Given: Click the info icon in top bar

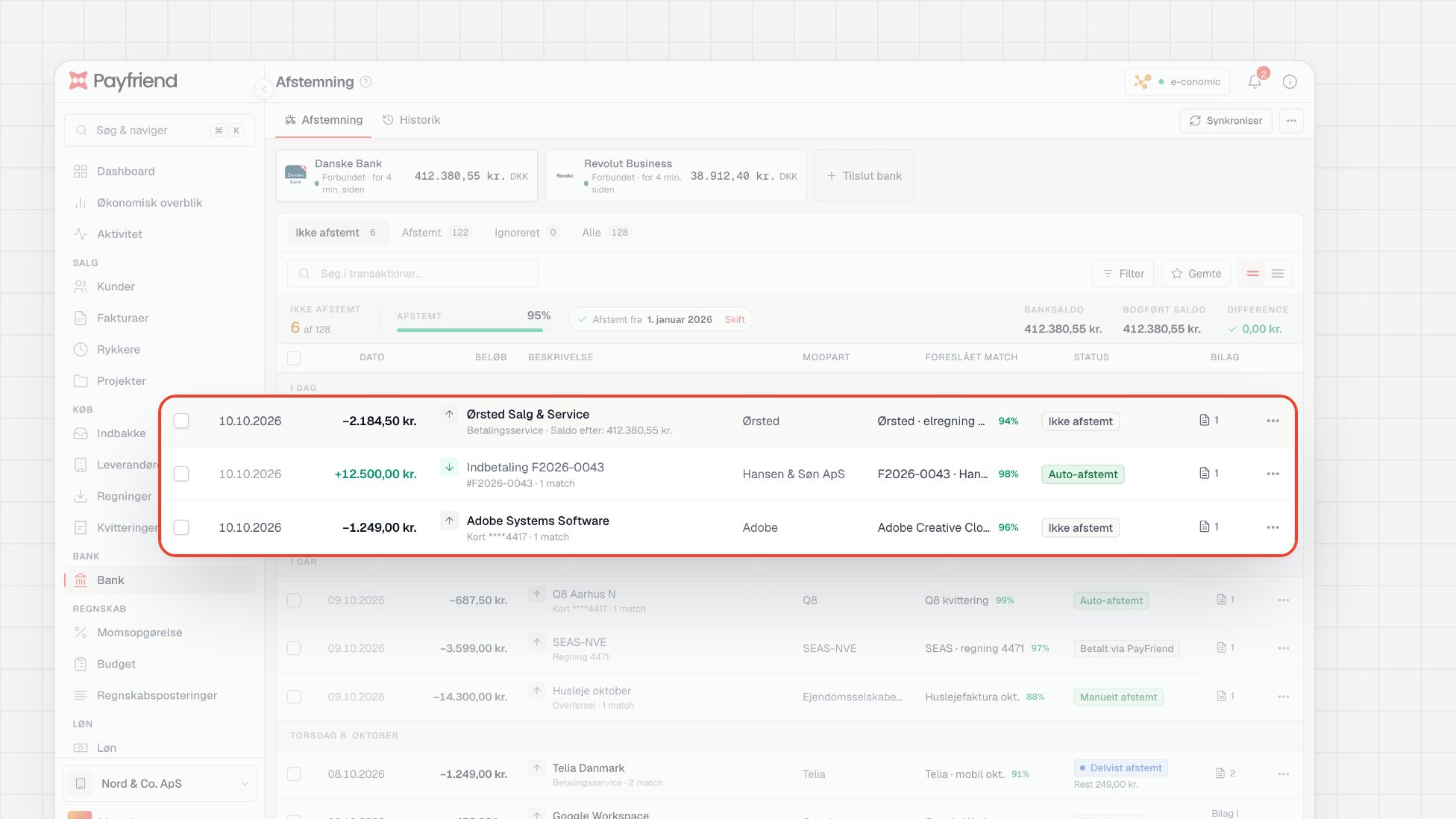Looking at the screenshot, I should click(1290, 82).
